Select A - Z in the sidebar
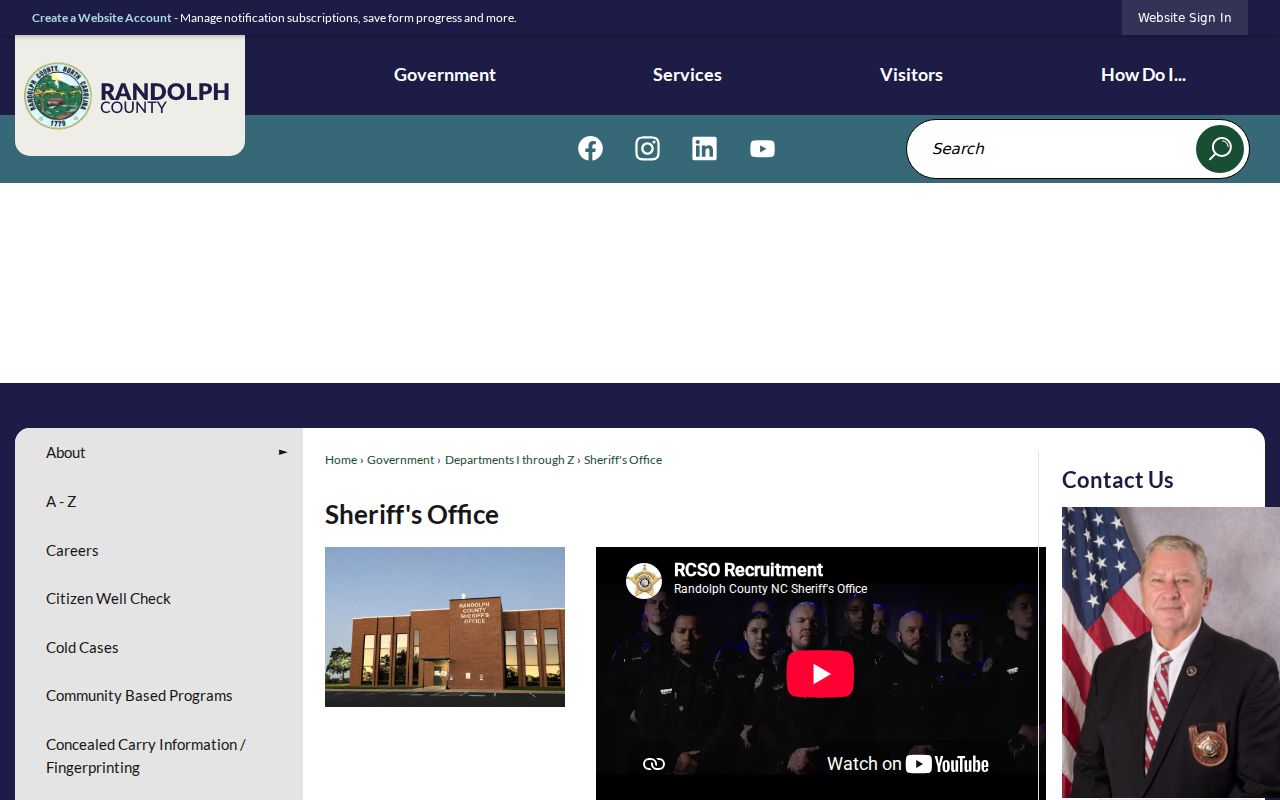This screenshot has width=1280, height=800. click(x=61, y=502)
